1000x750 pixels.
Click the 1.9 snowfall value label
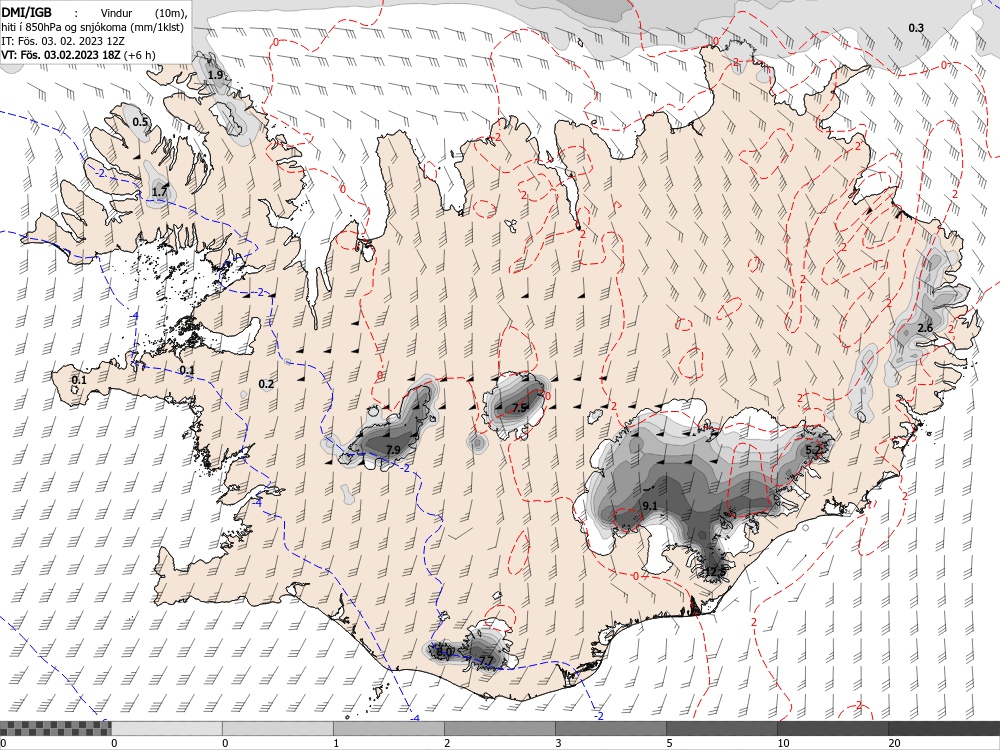(216, 75)
